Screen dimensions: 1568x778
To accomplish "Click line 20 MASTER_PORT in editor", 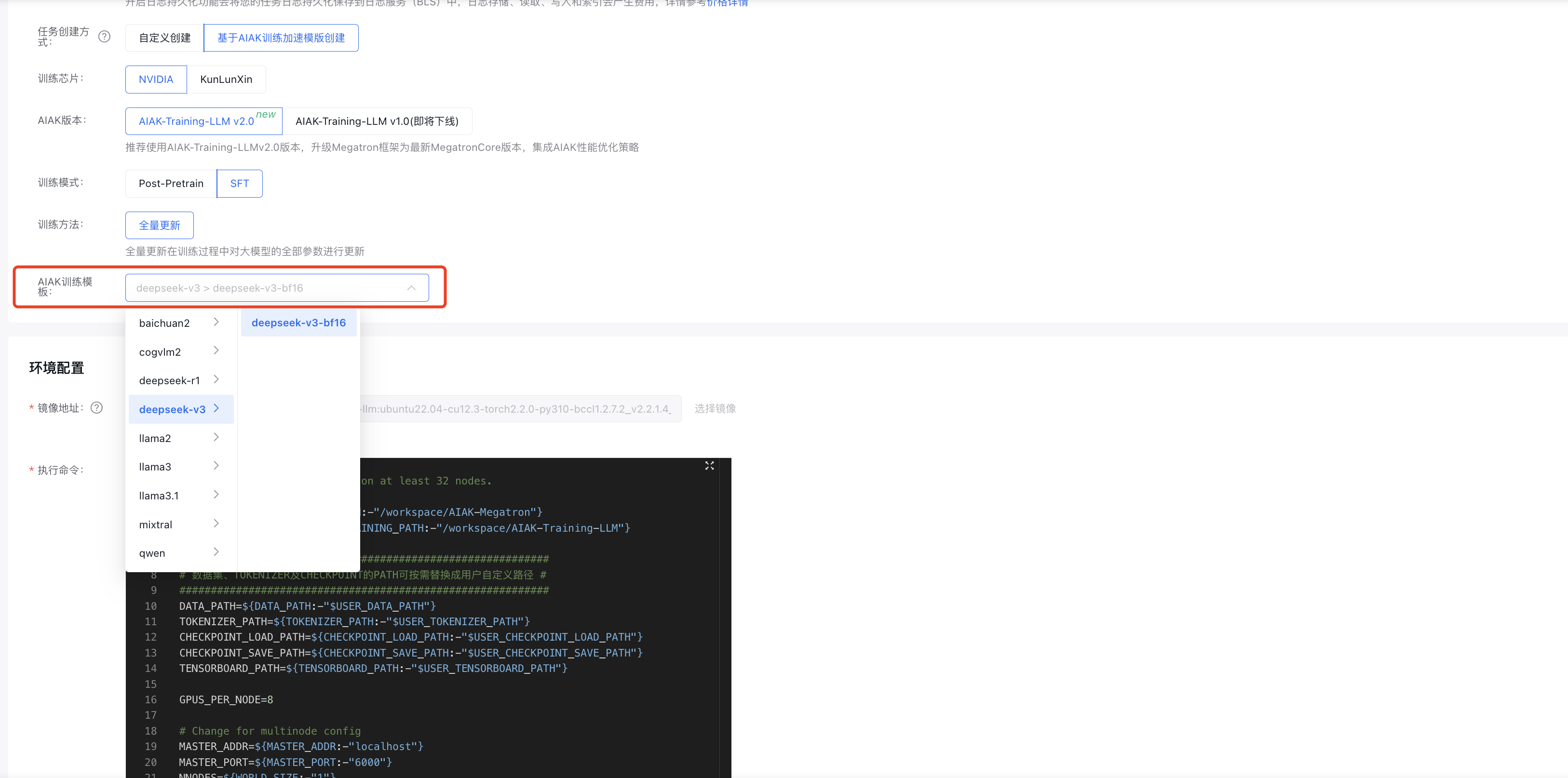I will click(x=285, y=762).
